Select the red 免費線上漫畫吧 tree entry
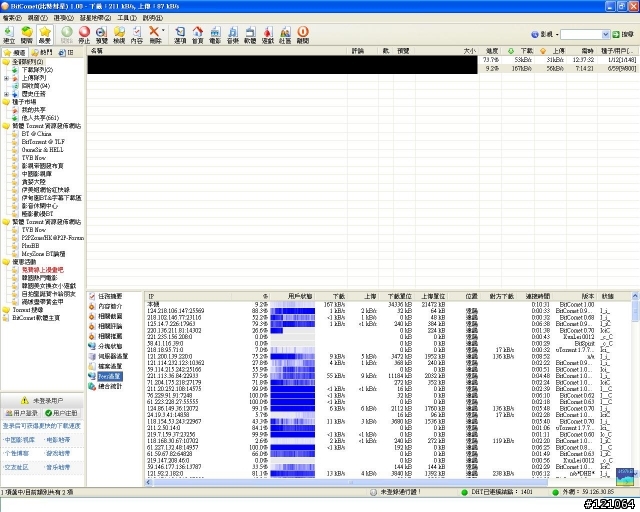This screenshot has width=640, height=512. pos(42,270)
